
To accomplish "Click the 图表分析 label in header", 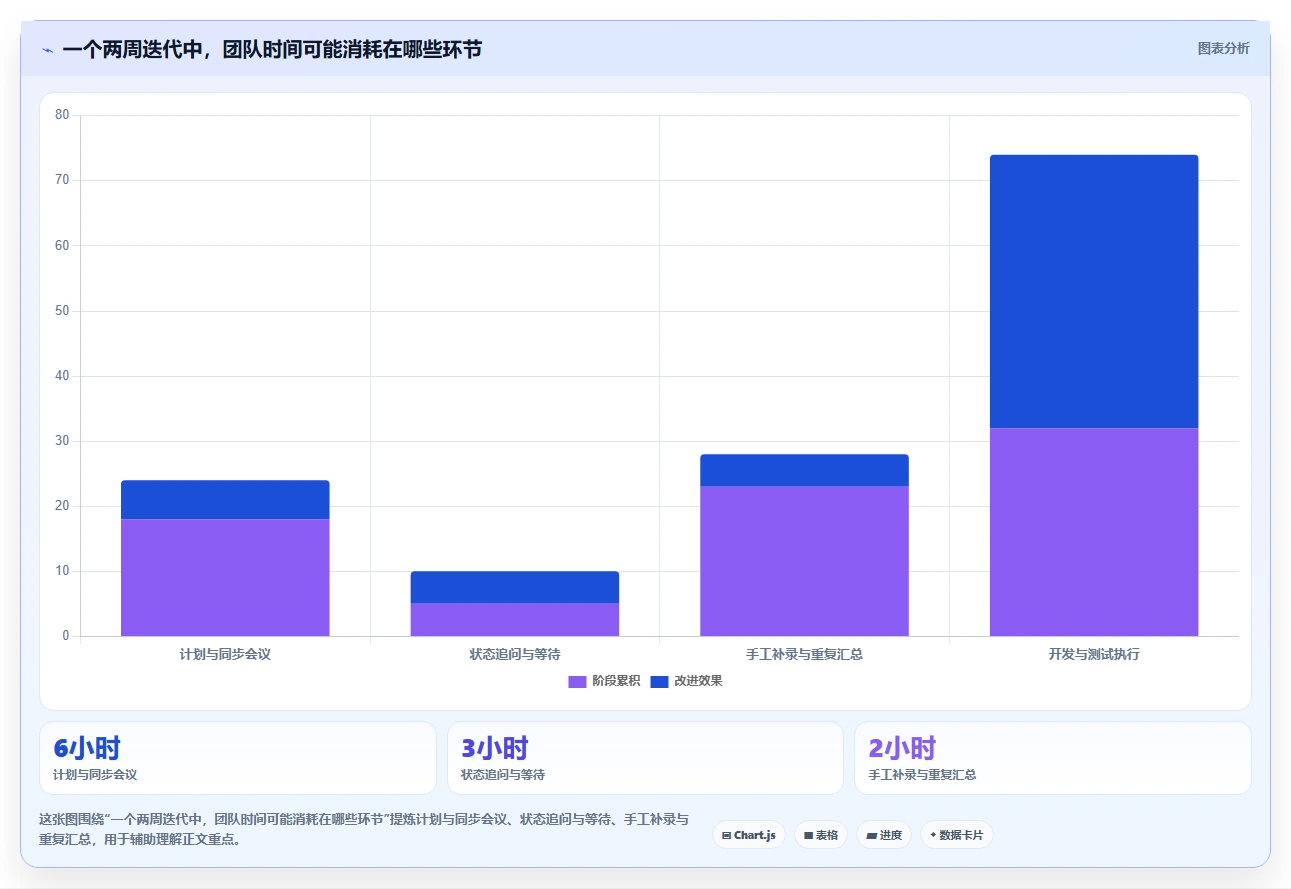I will [1223, 48].
